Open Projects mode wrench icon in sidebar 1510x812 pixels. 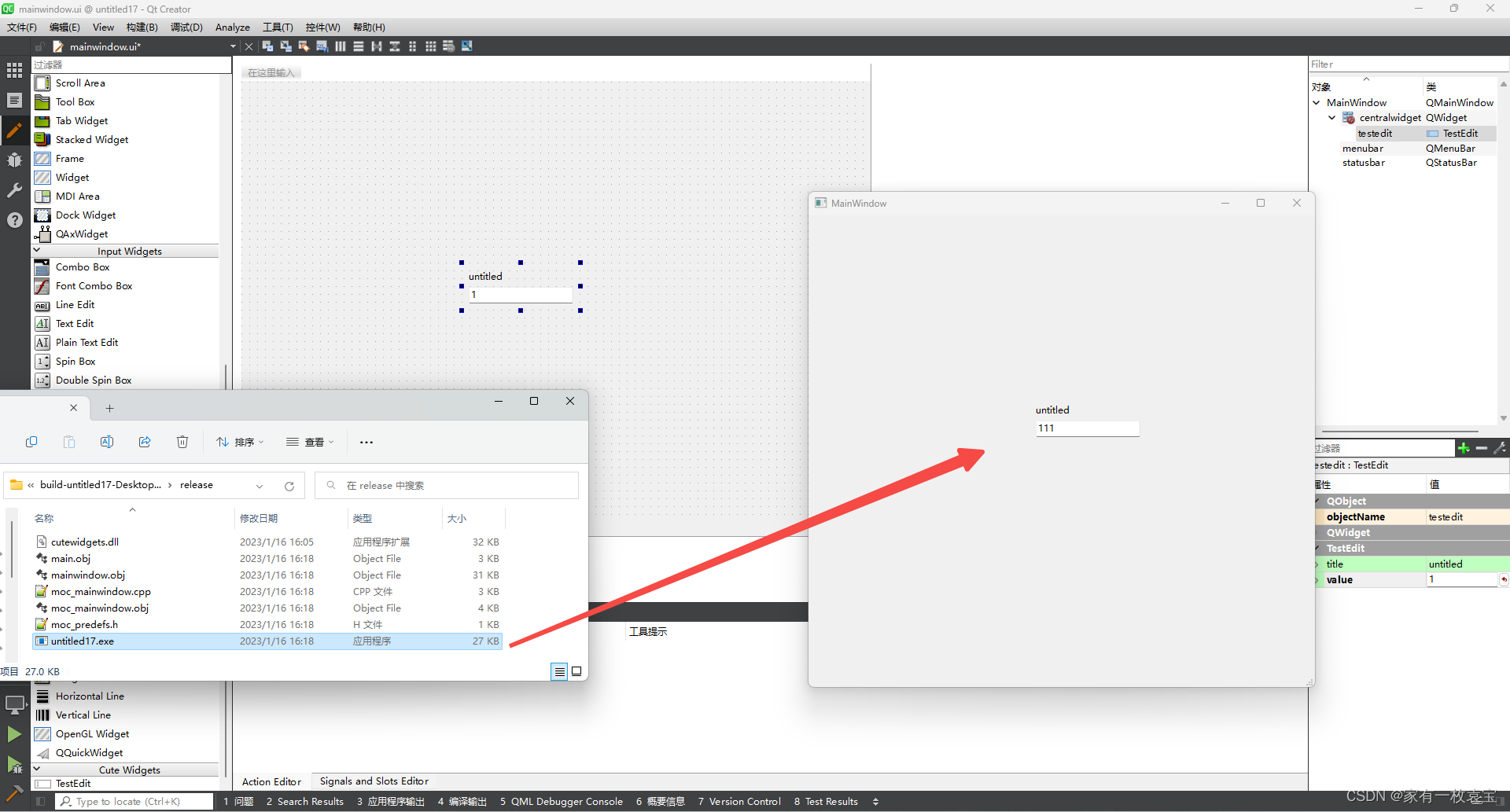14,189
